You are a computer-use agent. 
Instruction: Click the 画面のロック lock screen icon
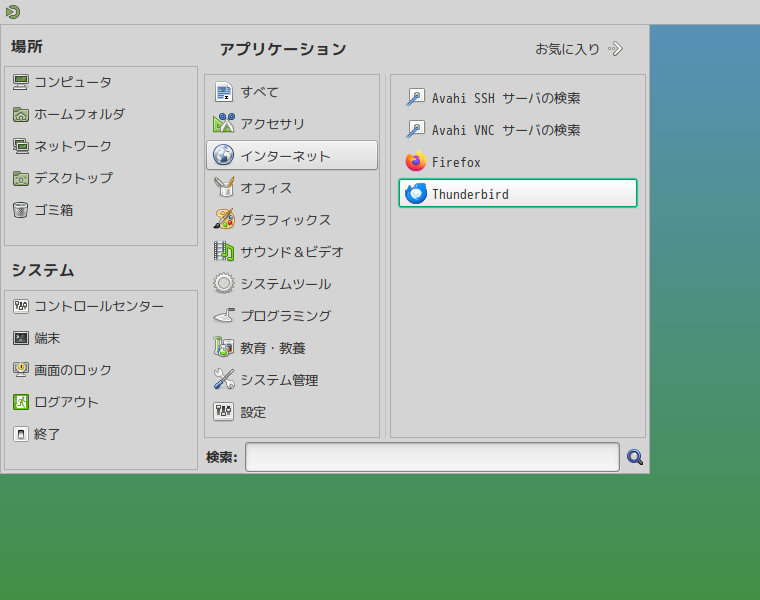[x=20, y=370]
